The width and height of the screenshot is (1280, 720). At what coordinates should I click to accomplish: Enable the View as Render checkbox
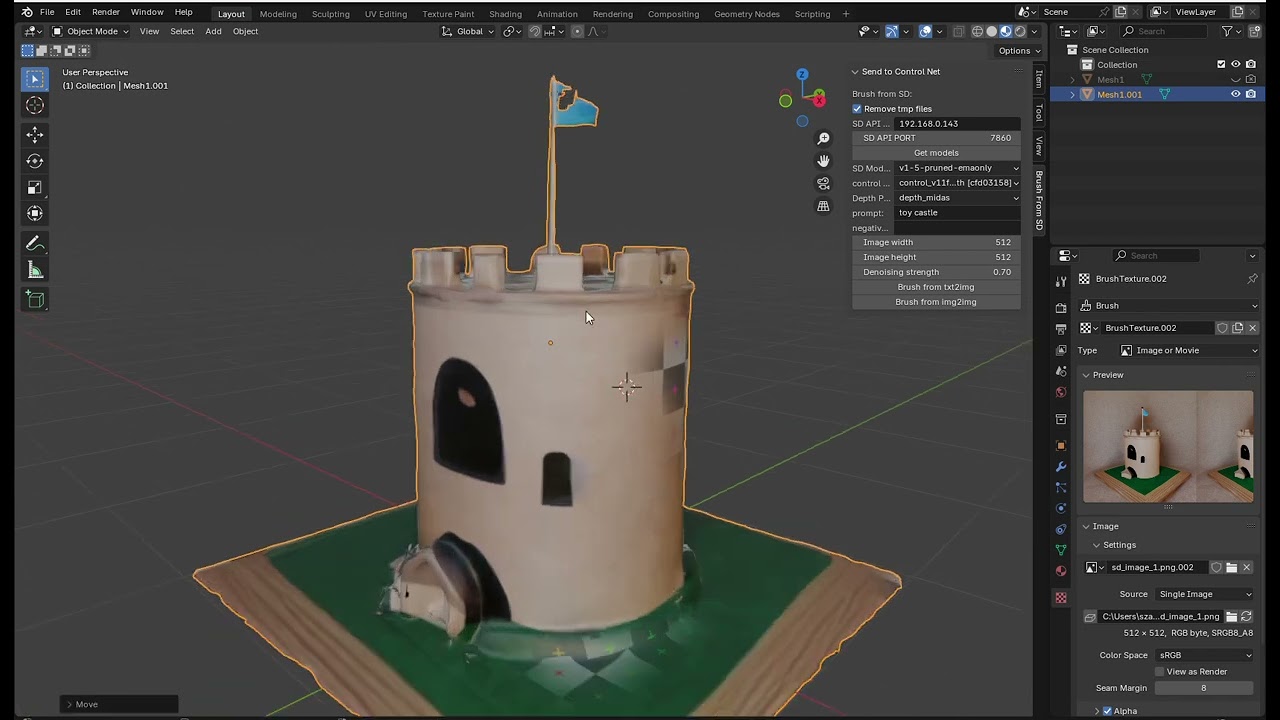coord(1160,672)
